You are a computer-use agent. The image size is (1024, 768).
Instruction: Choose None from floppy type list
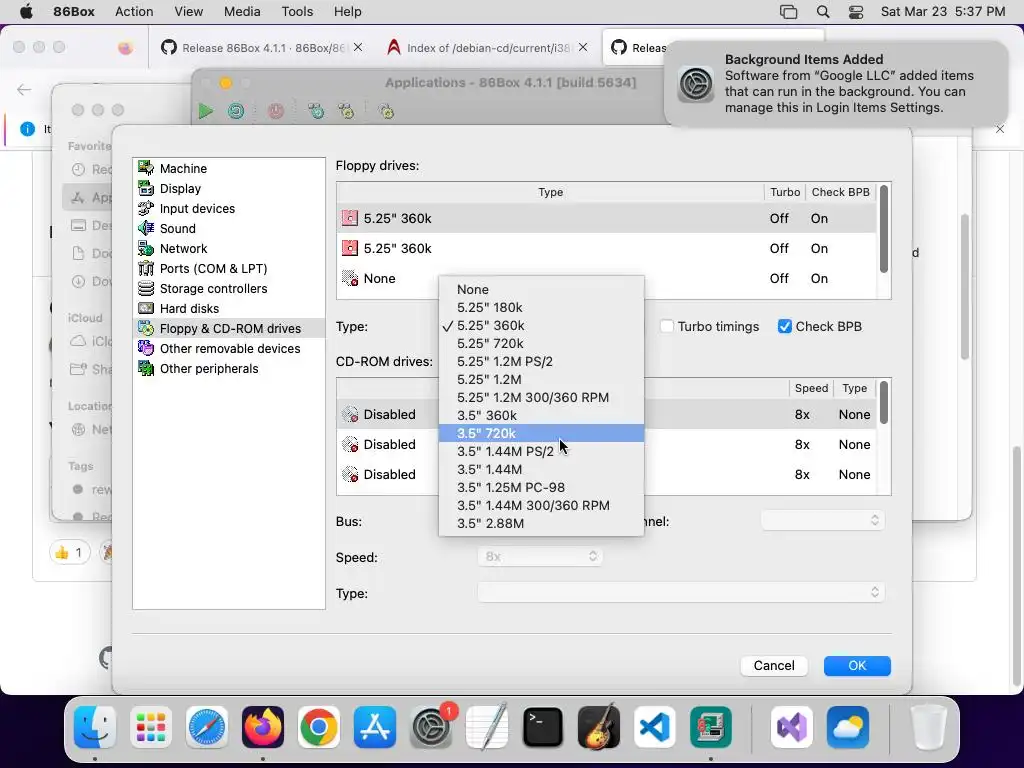pos(541,289)
